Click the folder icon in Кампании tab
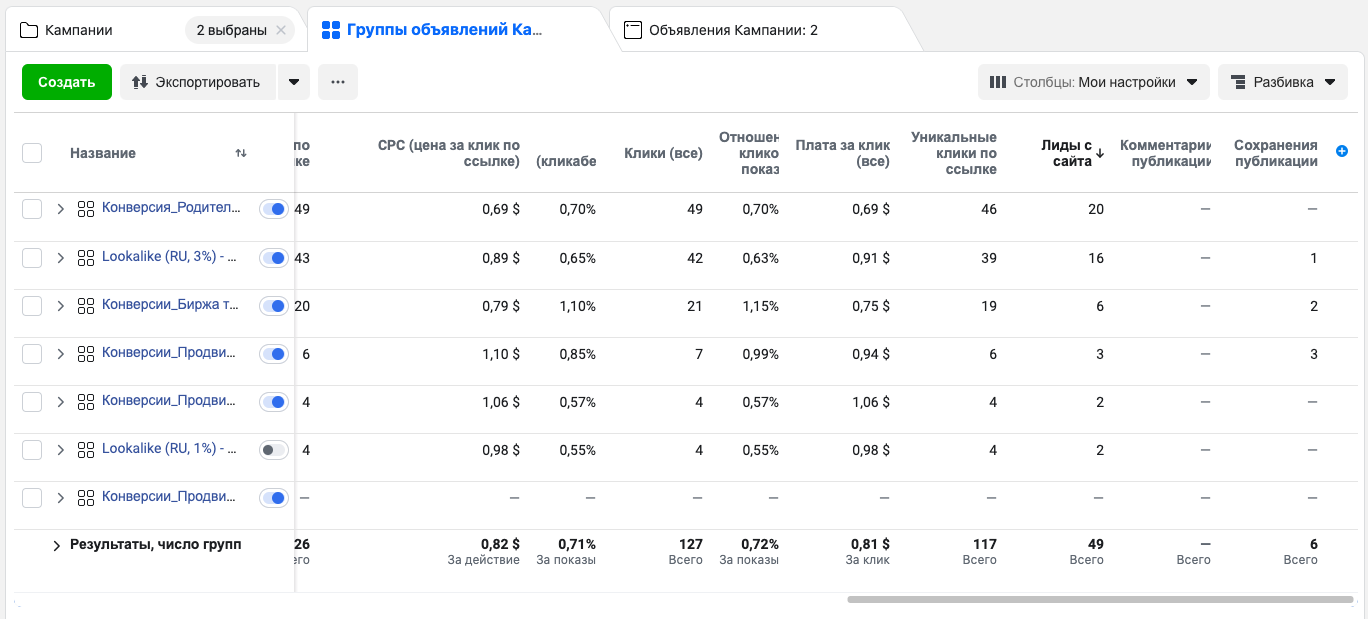The height and width of the screenshot is (619, 1368). click(x=29, y=30)
